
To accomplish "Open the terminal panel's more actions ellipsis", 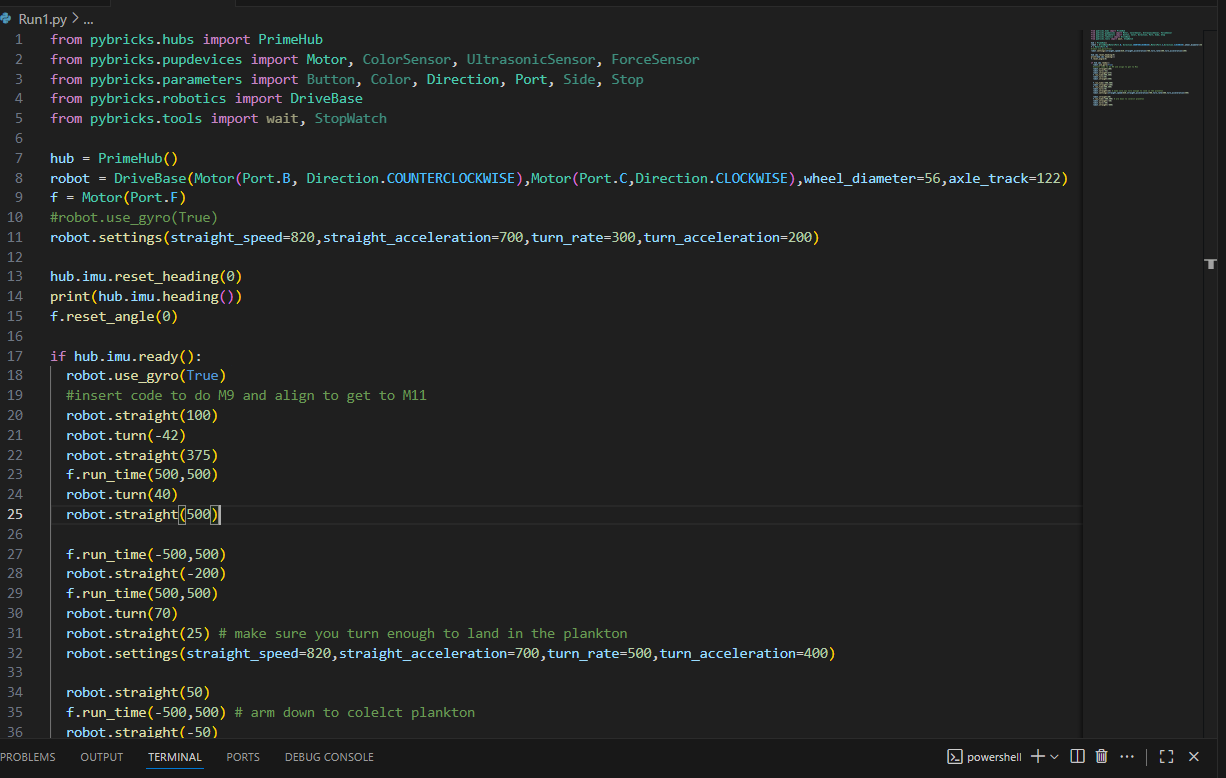I will (x=1128, y=757).
